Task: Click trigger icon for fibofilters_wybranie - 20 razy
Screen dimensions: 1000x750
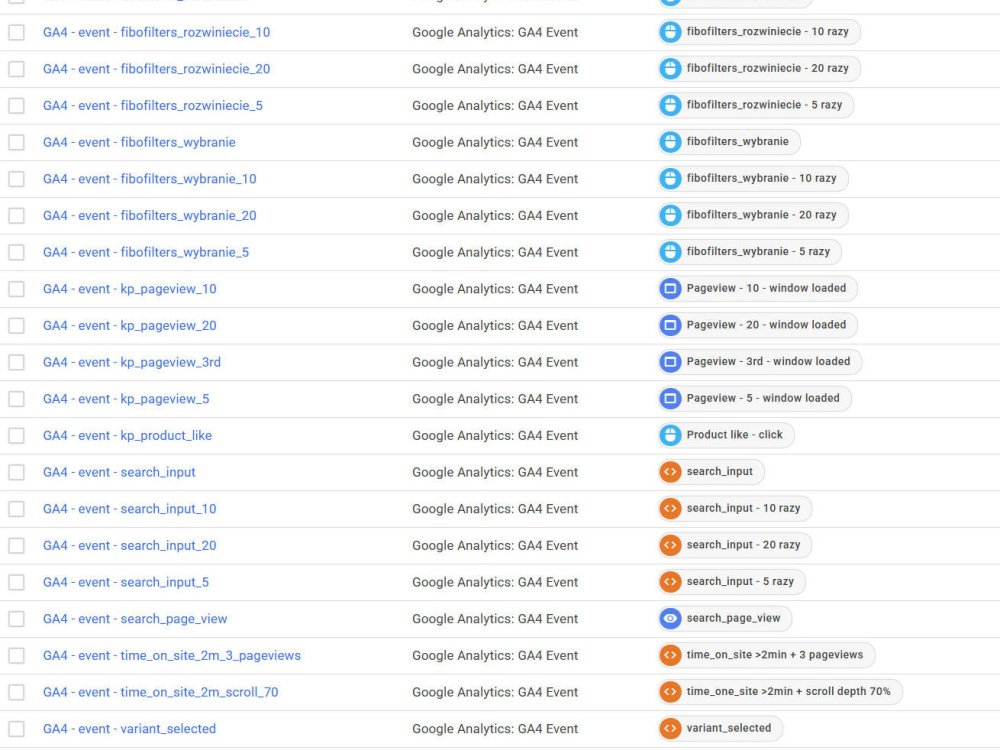Action: pos(670,216)
